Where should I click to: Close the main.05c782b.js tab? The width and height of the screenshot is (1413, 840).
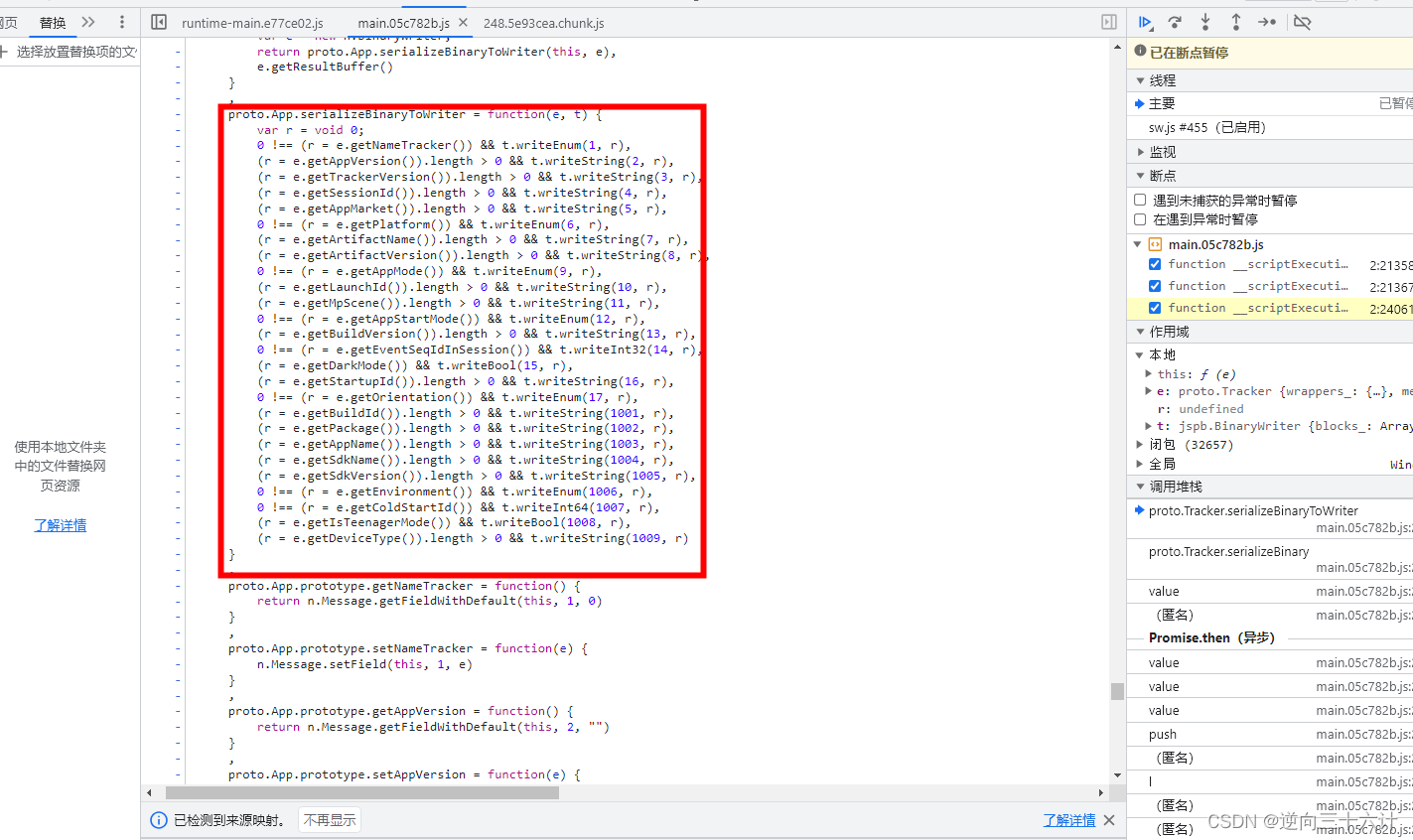tap(463, 22)
